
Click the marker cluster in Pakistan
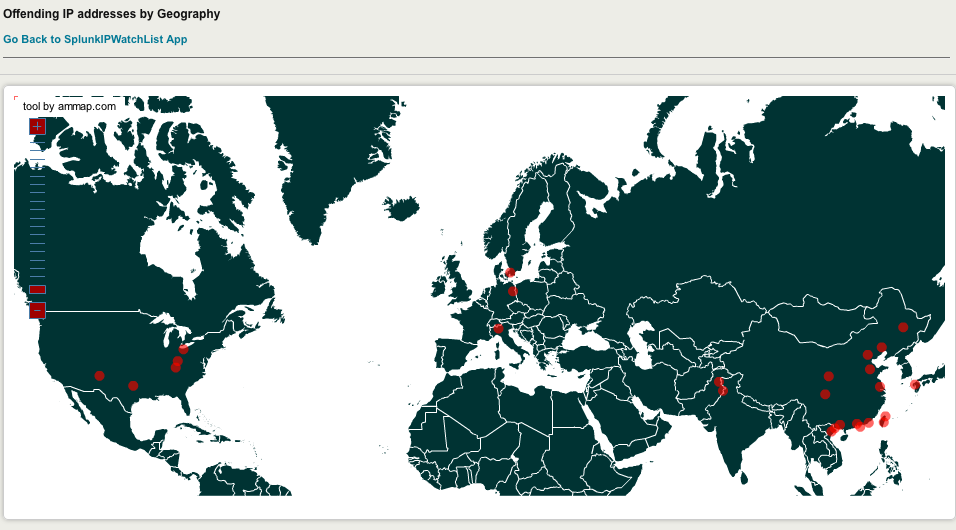[720, 385]
